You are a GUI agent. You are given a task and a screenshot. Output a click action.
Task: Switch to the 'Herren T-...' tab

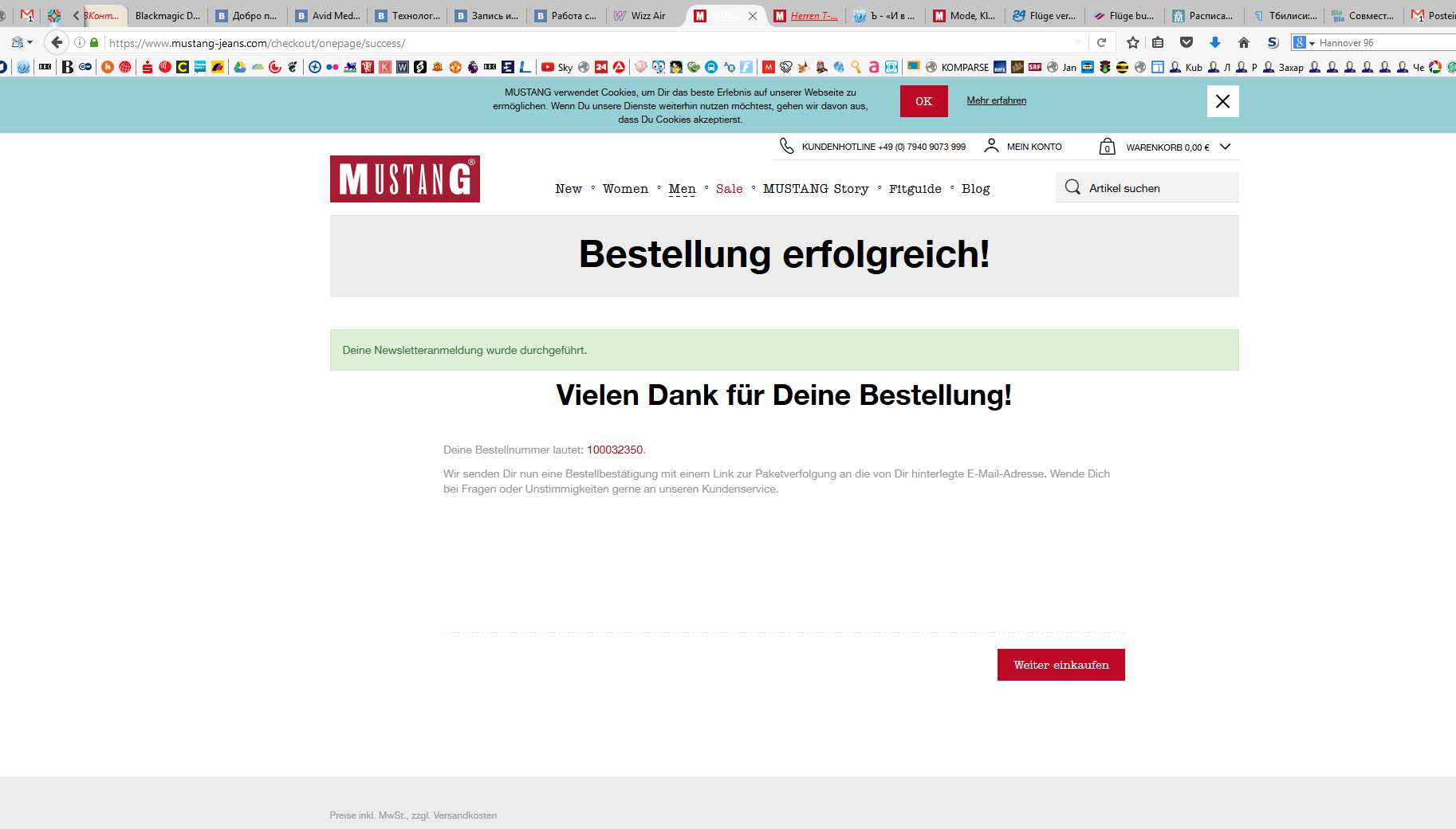806,15
